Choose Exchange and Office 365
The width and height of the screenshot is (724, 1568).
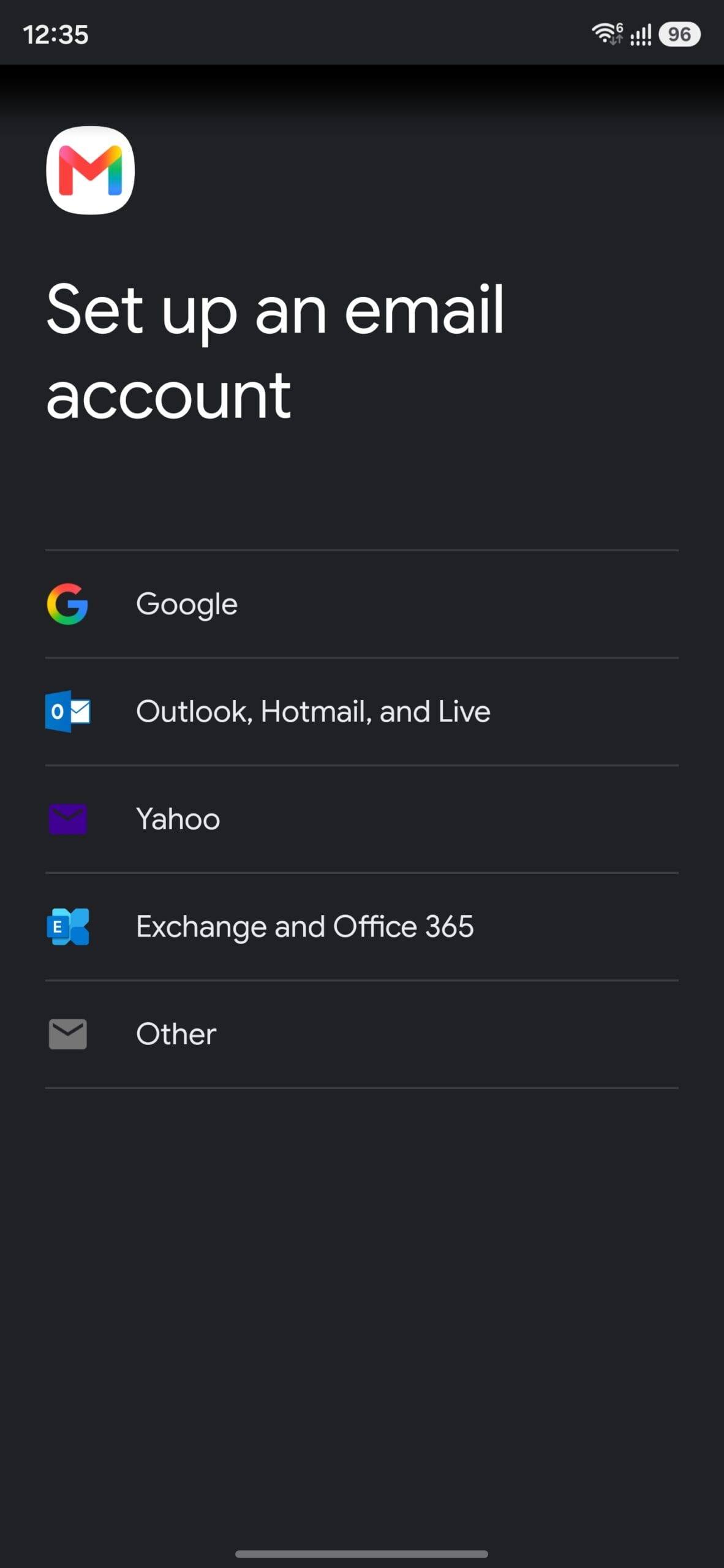click(x=362, y=927)
